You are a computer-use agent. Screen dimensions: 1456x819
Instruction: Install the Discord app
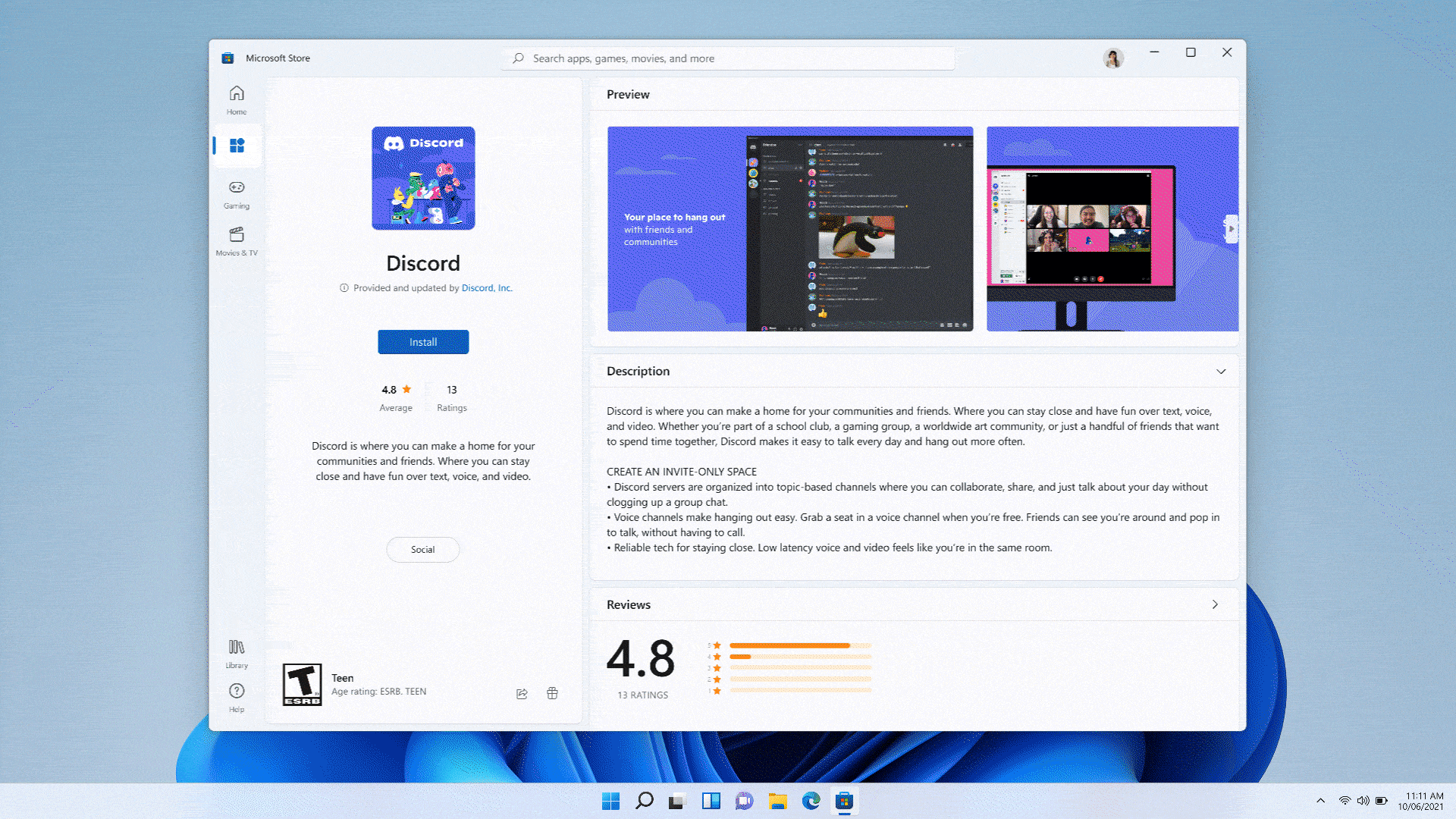pyautogui.click(x=423, y=342)
